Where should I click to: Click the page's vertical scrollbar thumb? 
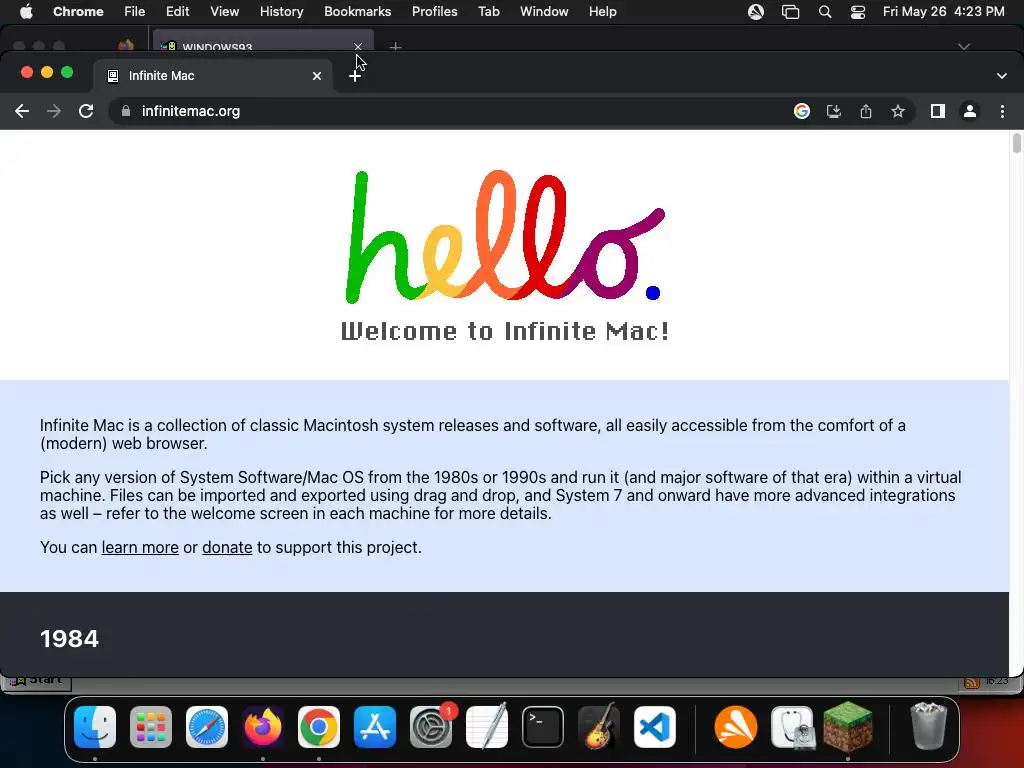click(x=1016, y=142)
